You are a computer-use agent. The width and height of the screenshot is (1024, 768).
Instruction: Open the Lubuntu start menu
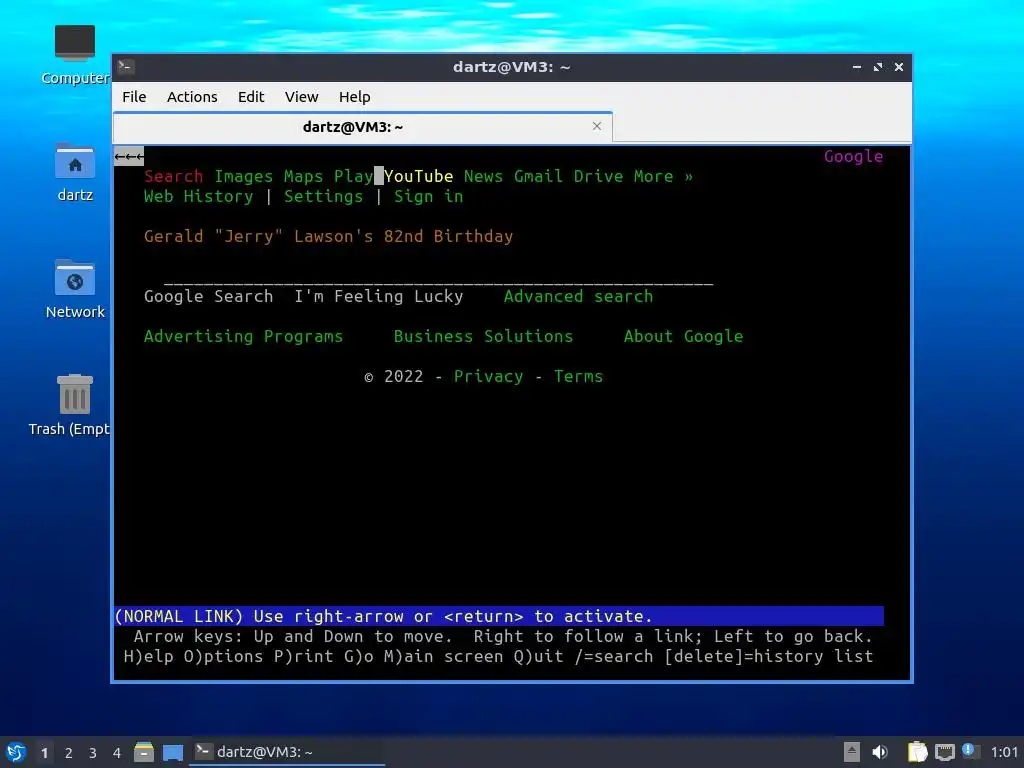coord(16,752)
